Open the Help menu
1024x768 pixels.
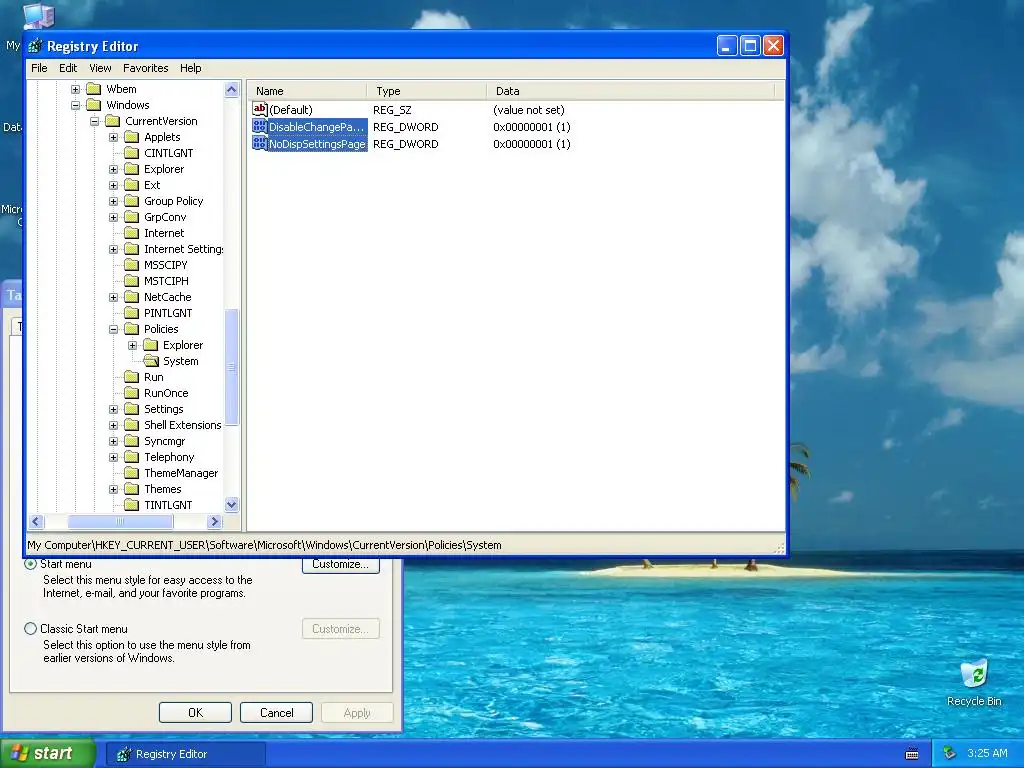pyautogui.click(x=191, y=68)
